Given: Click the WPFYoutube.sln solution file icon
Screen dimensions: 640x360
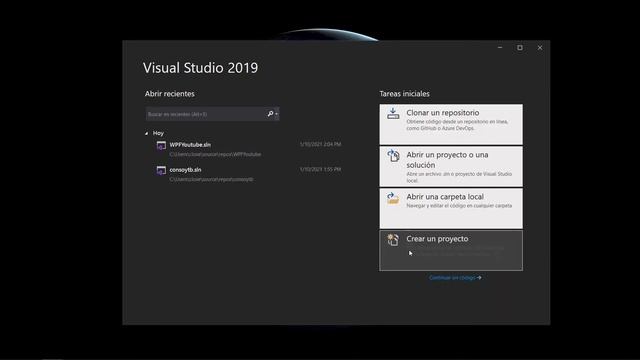Looking at the screenshot, I should 161,145.
